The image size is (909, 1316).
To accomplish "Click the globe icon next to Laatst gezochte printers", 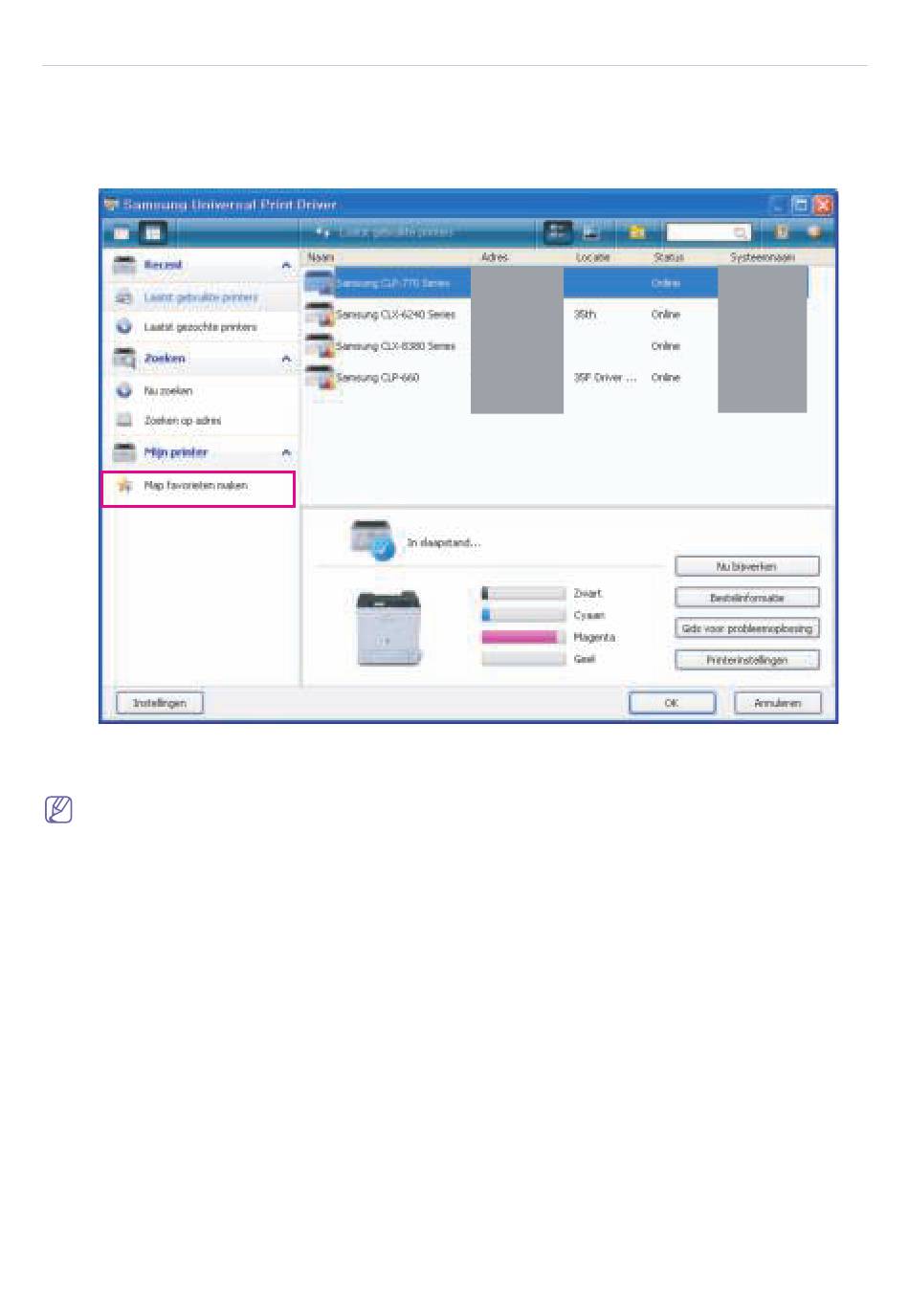I will (x=123, y=327).
